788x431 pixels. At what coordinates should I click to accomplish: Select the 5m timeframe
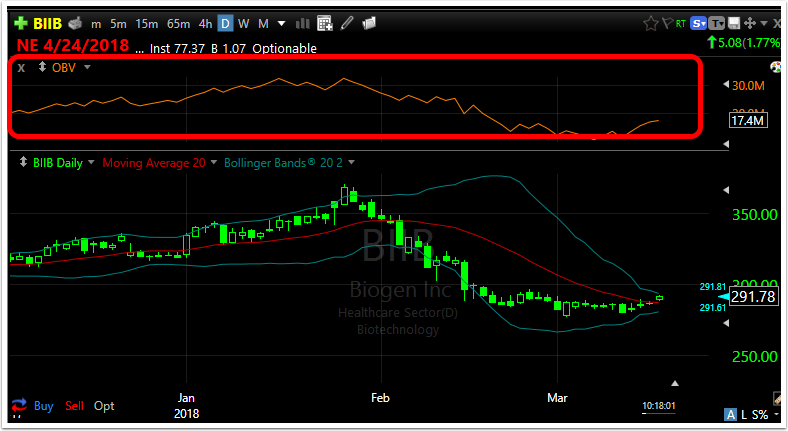[x=118, y=24]
